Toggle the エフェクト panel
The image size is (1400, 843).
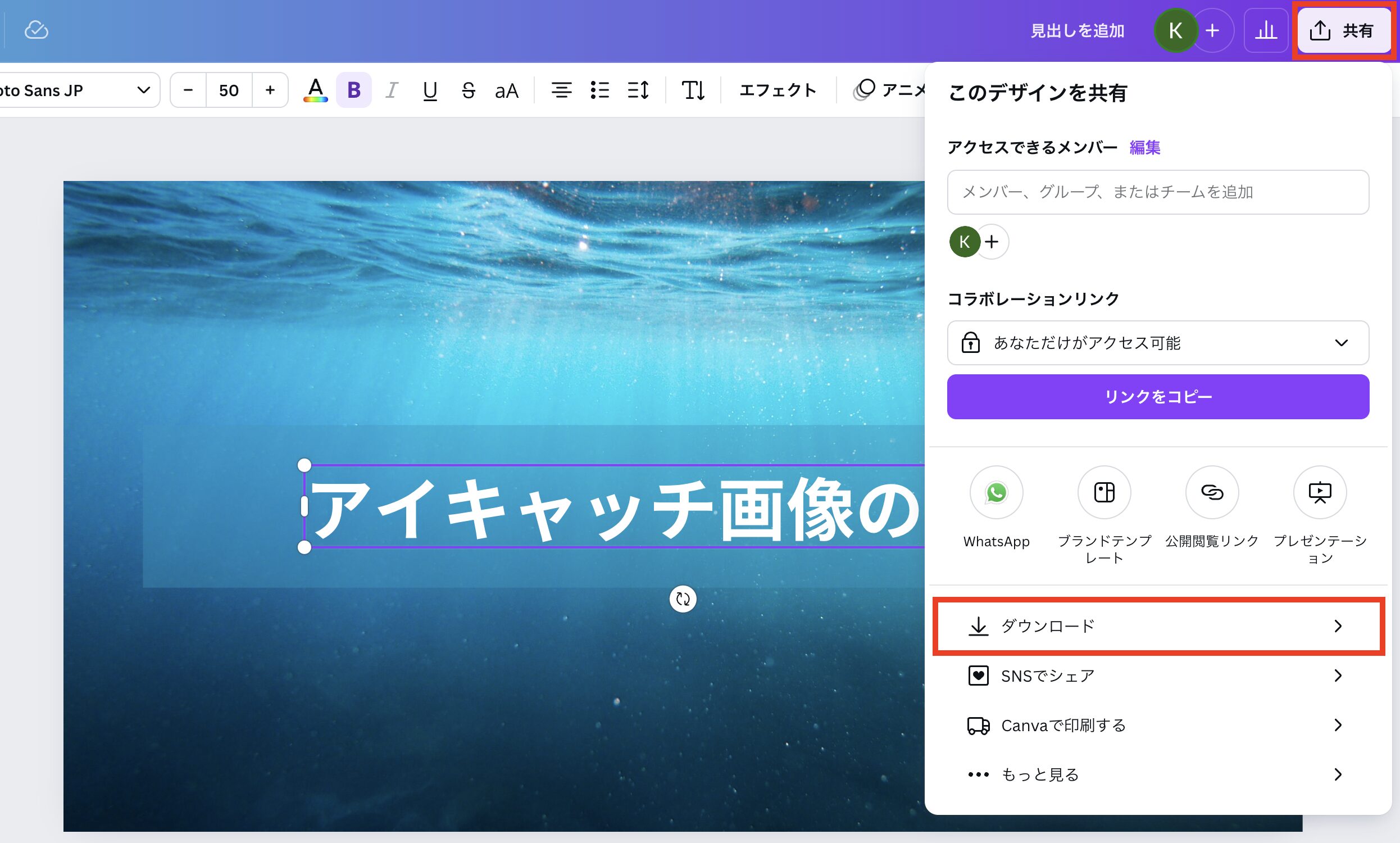[x=779, y=90]
